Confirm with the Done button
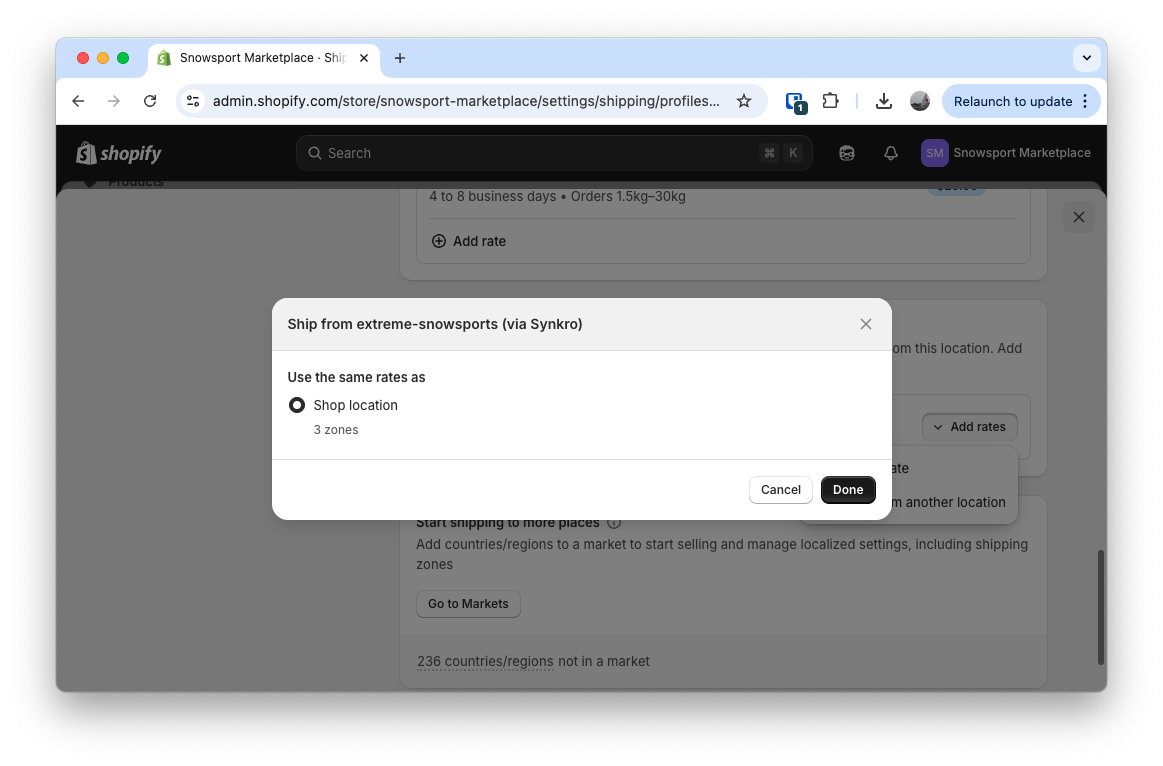The height and width of the screenshot is (766, 1163). coord(847,490)
